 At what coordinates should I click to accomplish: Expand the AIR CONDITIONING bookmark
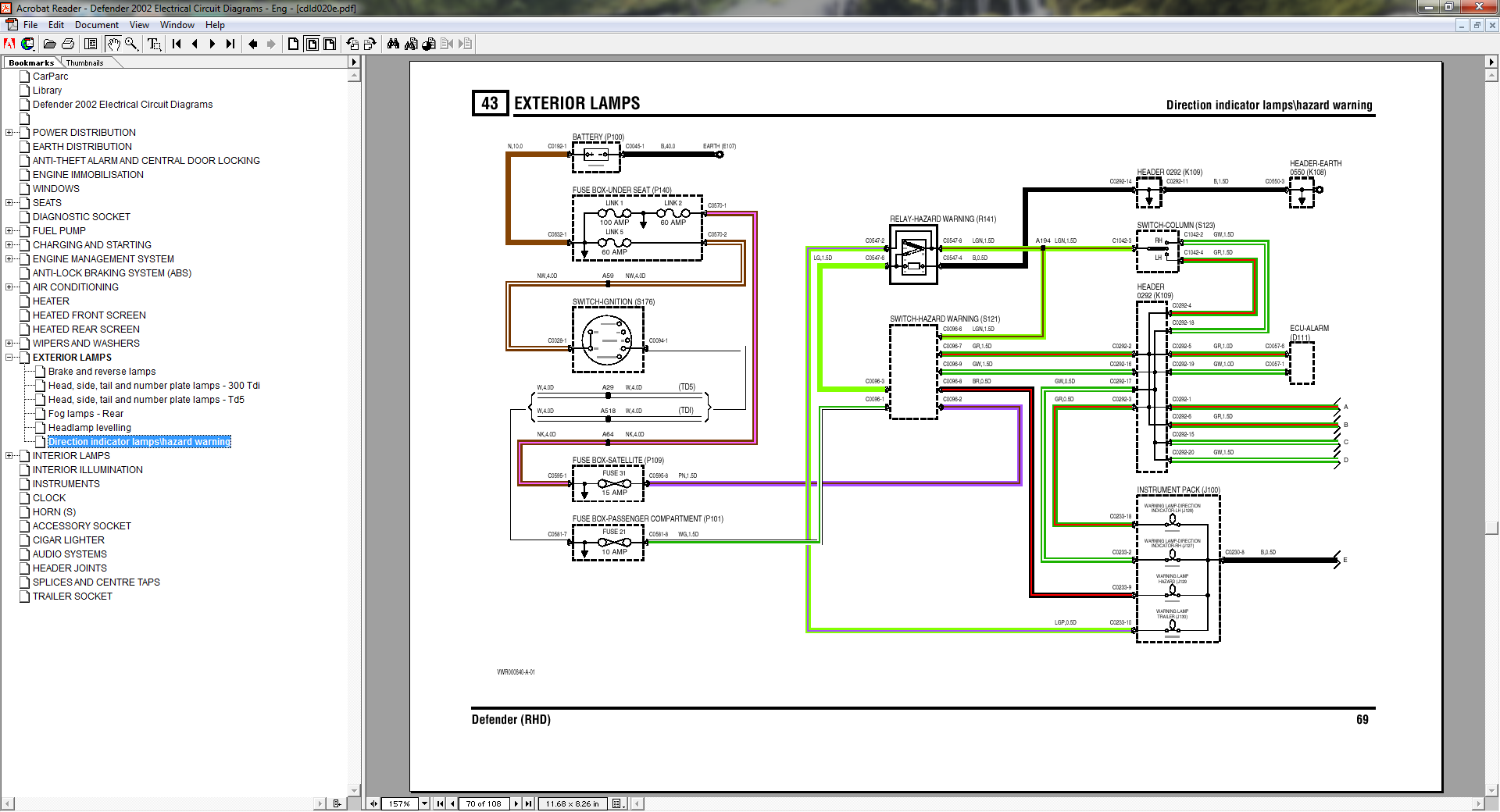[9, 287]
